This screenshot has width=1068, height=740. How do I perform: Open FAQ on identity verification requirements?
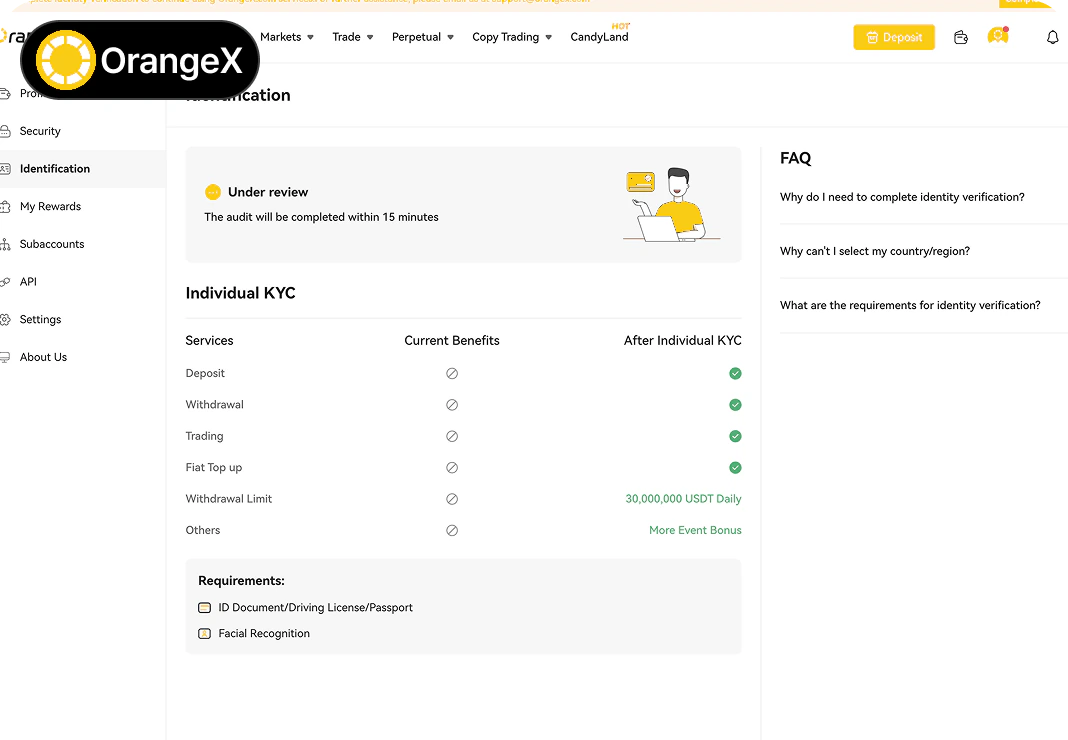click(910, 305)
